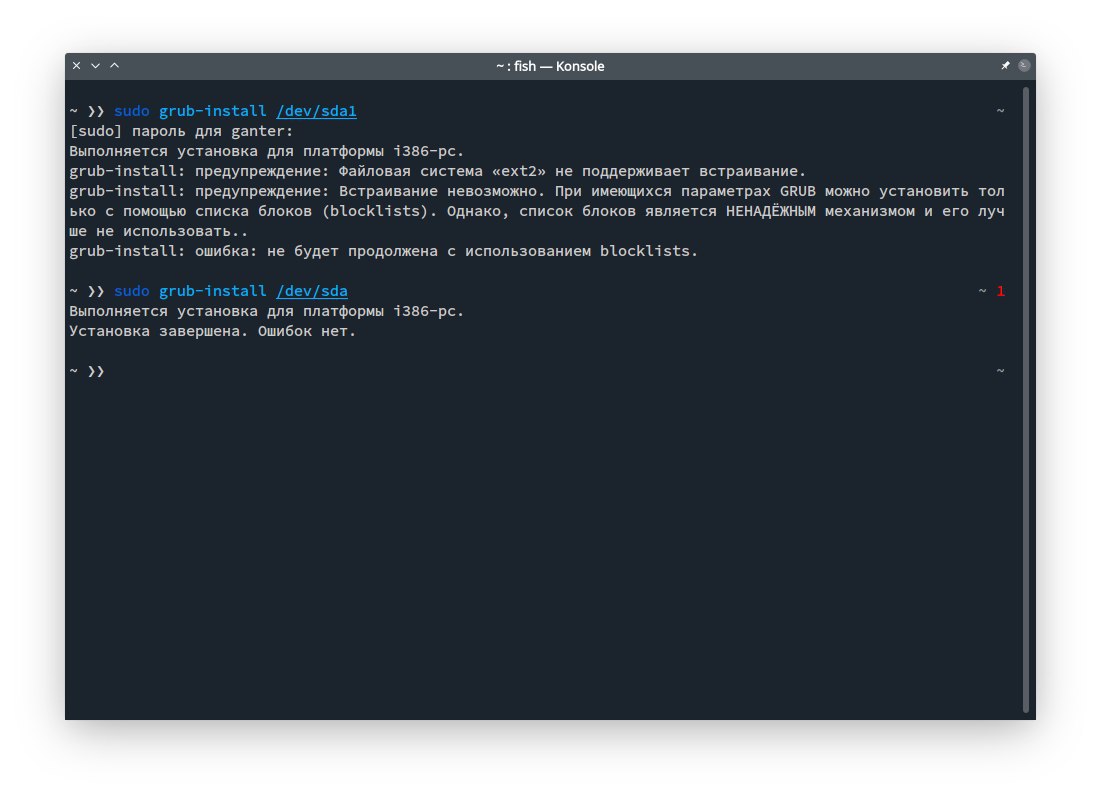Click the line 'Установка завершена. Ошибок нет.'

212,331
